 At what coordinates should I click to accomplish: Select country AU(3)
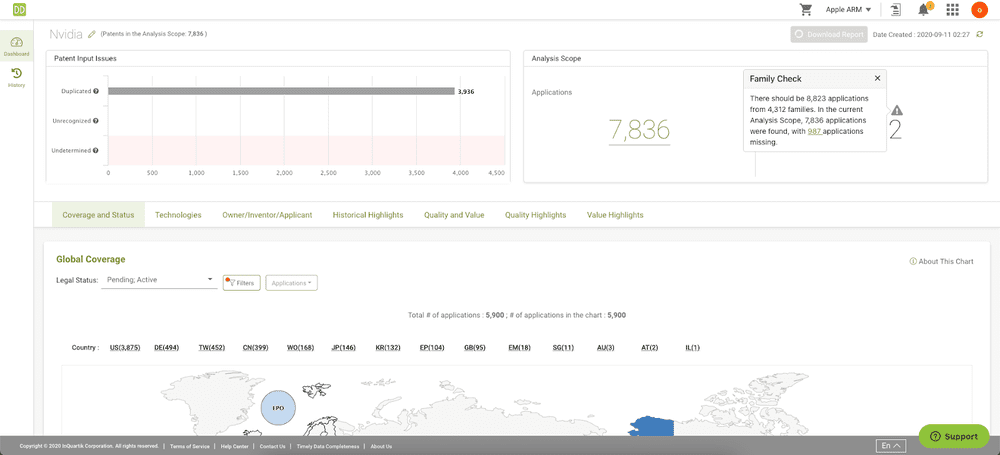pyautogui.click(x=607, y=348)
